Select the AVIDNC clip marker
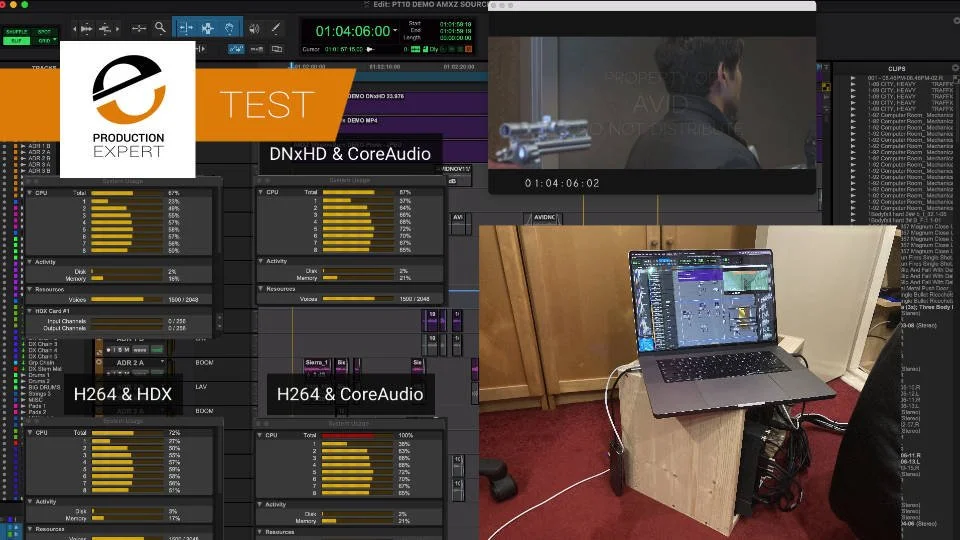 542,217
